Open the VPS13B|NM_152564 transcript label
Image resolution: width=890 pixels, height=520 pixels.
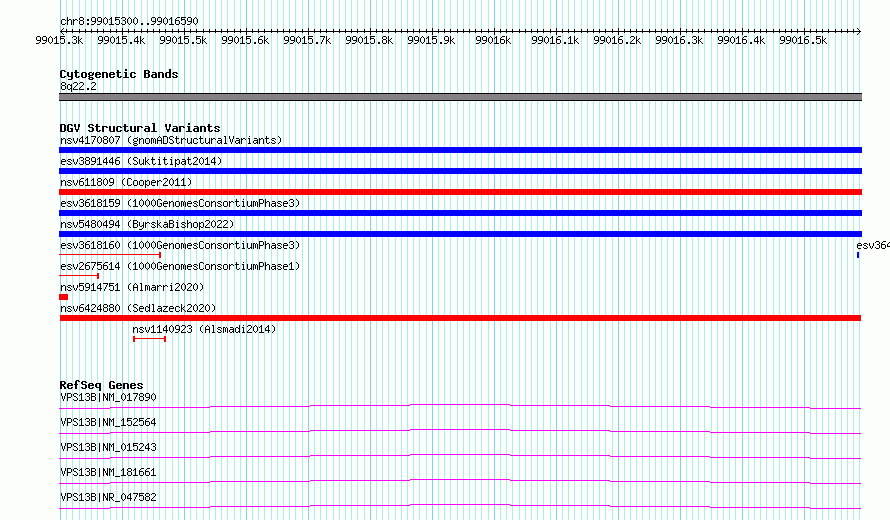108,422
